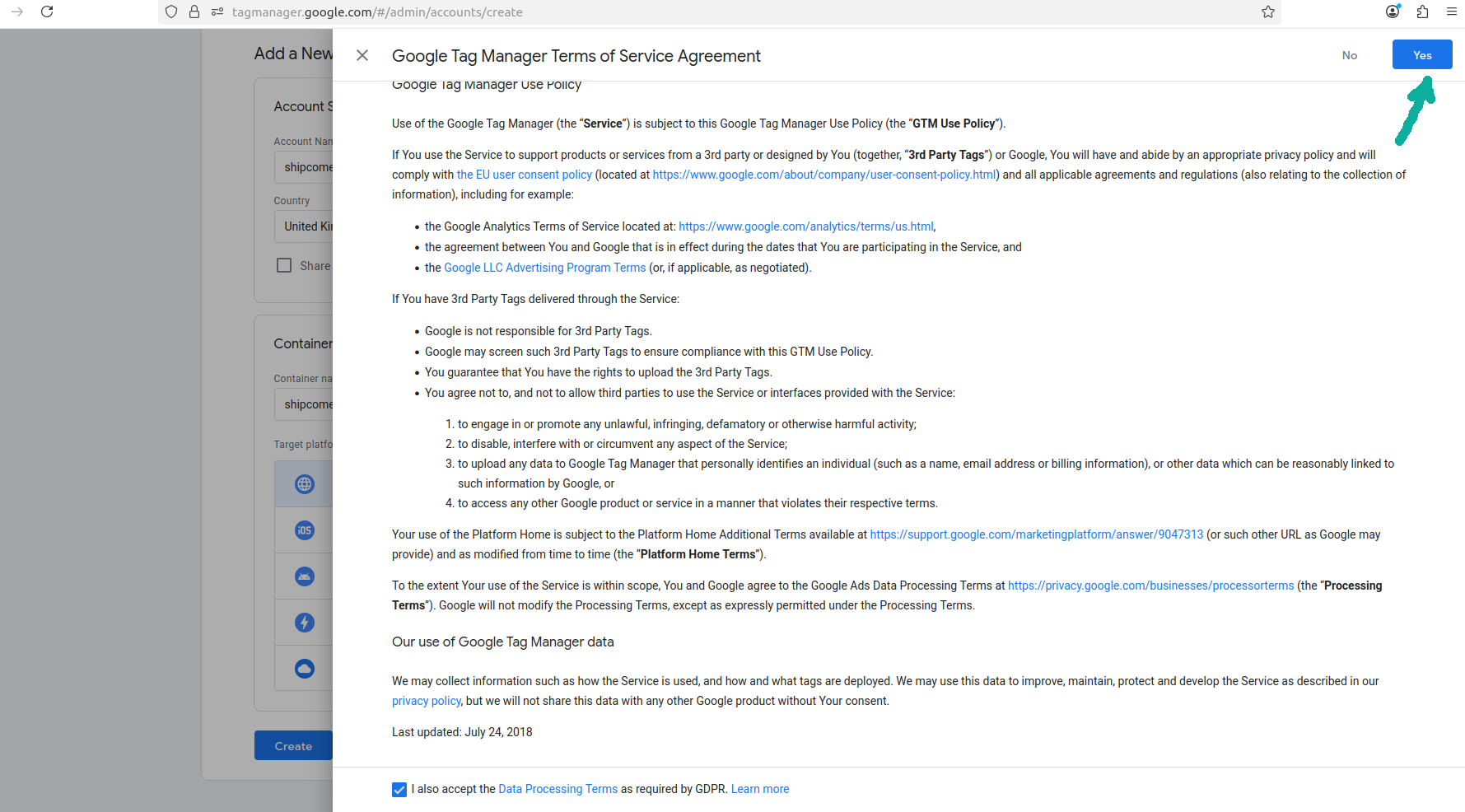Click No to decline the agreement
The height and width of the screenshot is (812, 1465).
pyautogui.click(x=1350, y=55)
